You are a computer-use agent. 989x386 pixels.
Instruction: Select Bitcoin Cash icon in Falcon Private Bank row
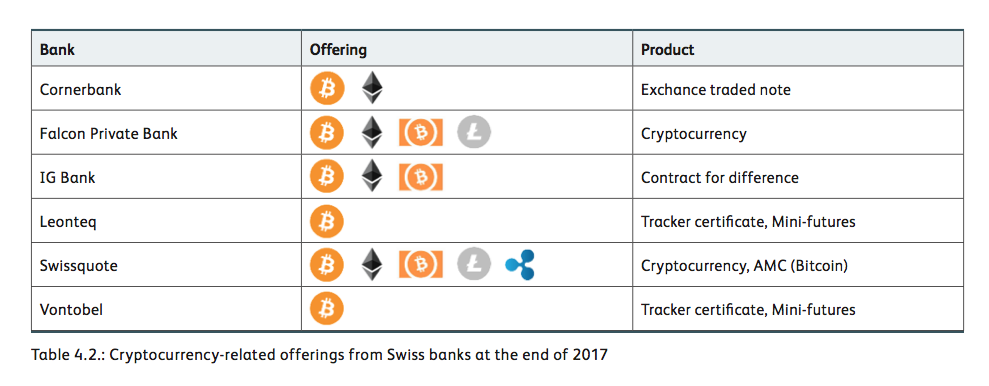[x=421, y=133]
